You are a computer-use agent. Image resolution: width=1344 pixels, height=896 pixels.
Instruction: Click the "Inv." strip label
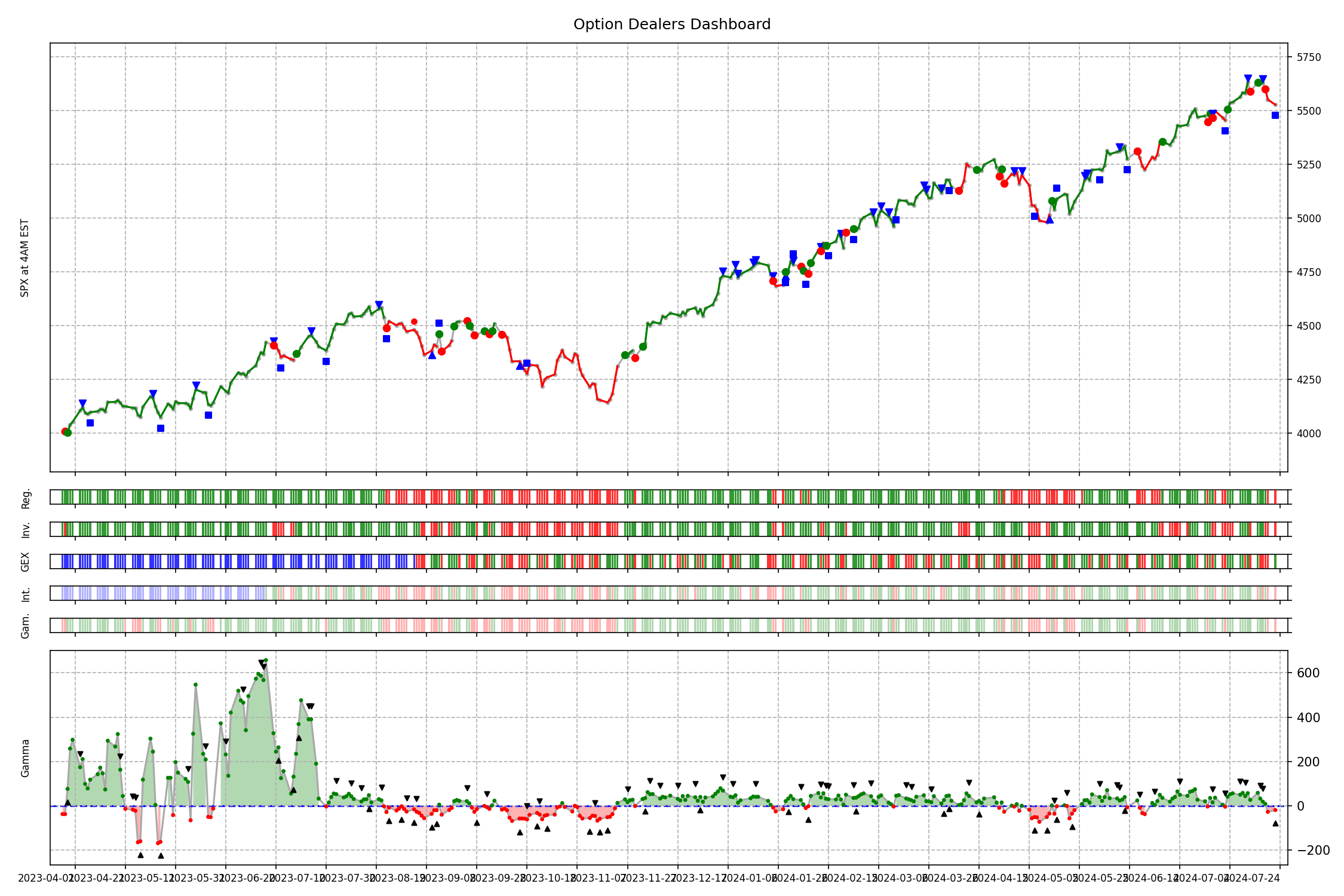tap(25, 529)
